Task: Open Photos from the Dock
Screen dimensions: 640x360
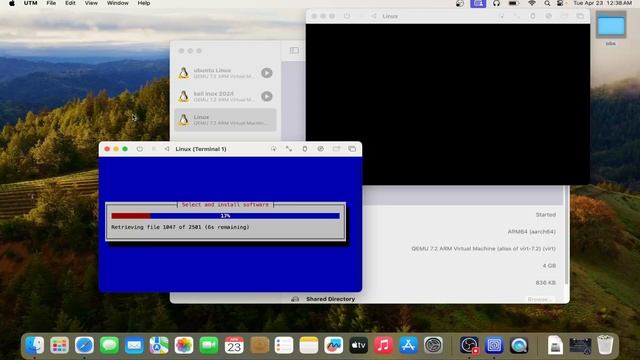Action: [x=184, y=345]
